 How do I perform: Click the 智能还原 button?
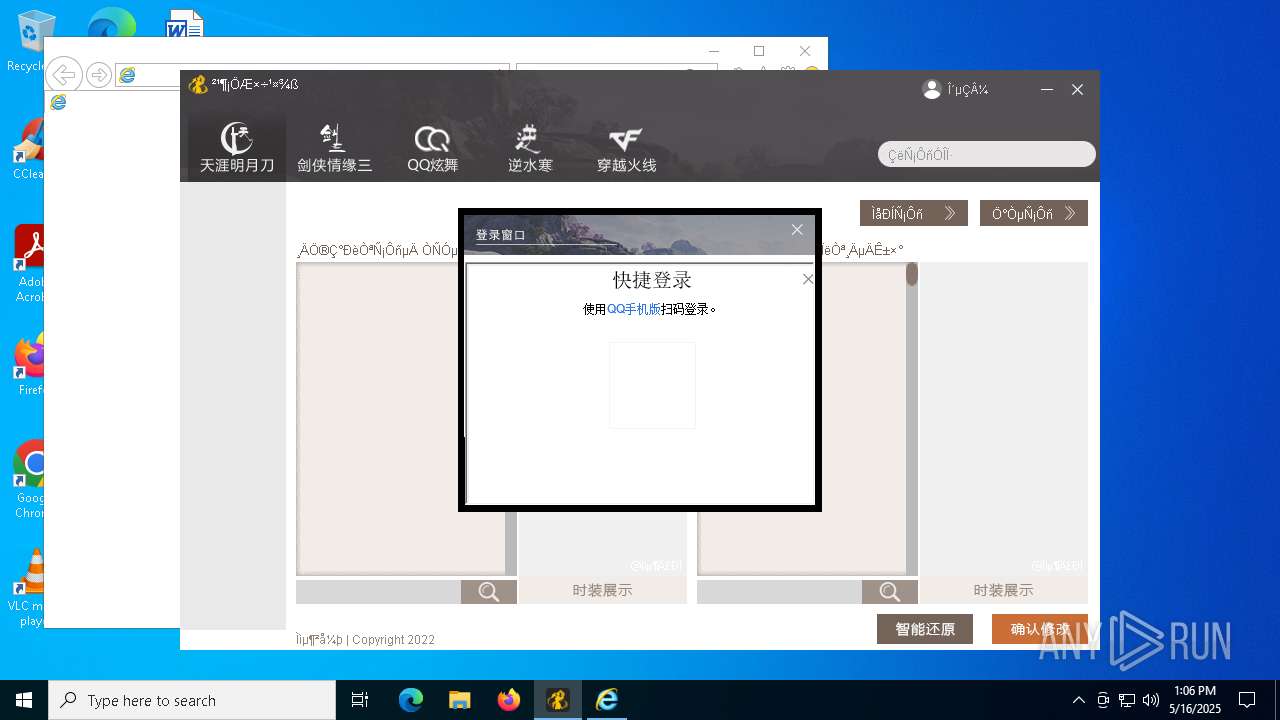pos(925,629)
